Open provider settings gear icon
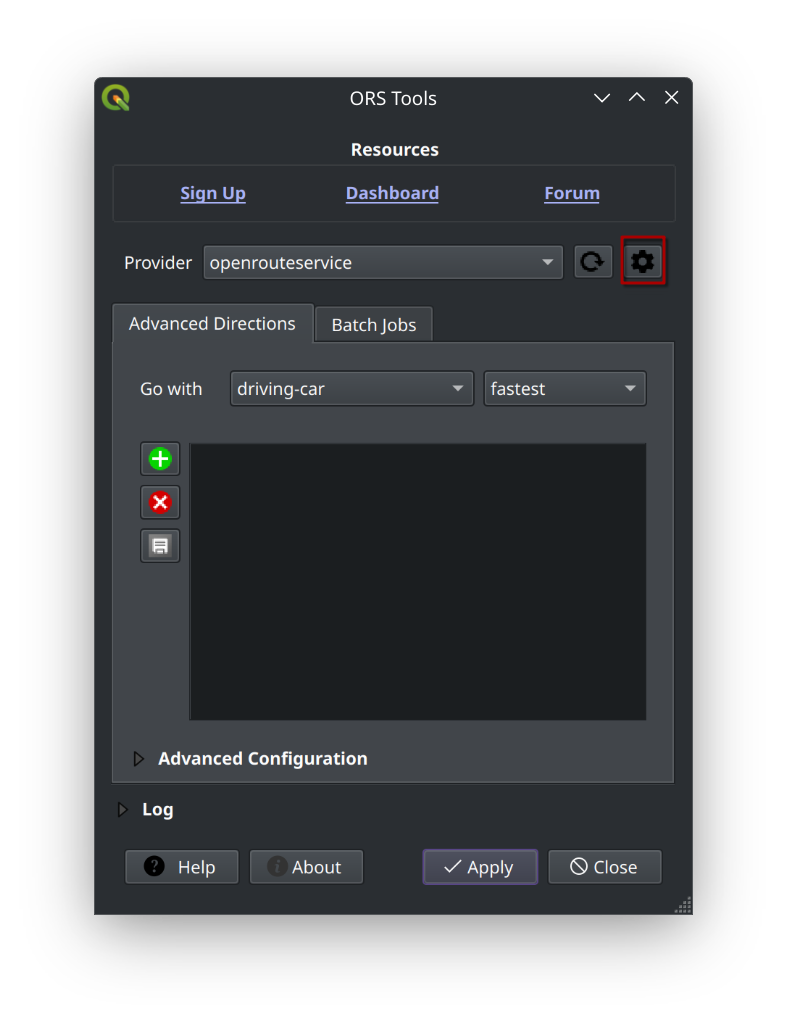Image resolution: width=788 pixels, height=1027 pixels. (x=642, y=261)
